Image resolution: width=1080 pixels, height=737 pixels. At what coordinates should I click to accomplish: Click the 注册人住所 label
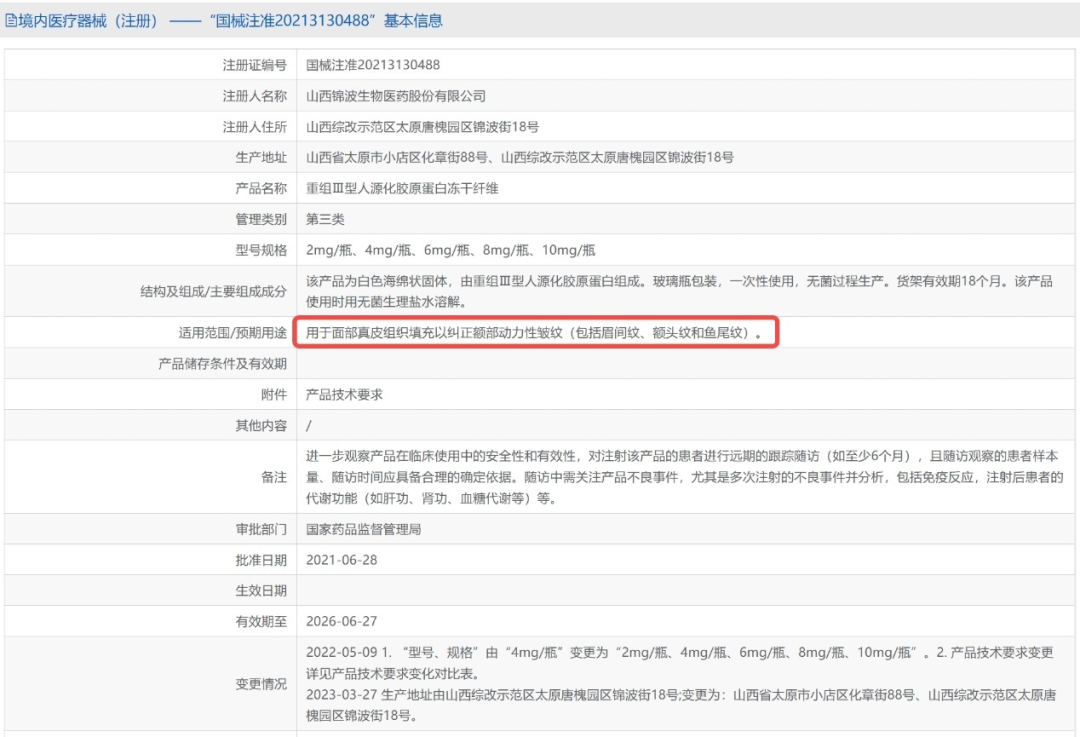254,127
